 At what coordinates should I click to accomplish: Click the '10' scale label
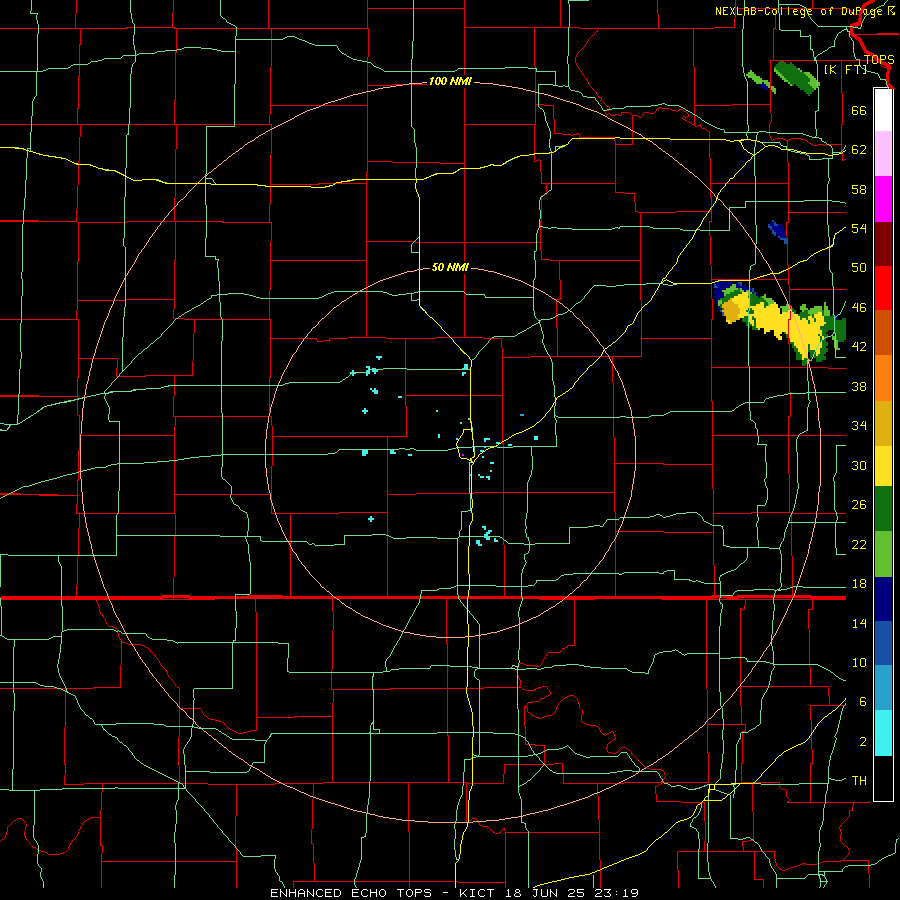pyautogui.click(x=859, y=662)
